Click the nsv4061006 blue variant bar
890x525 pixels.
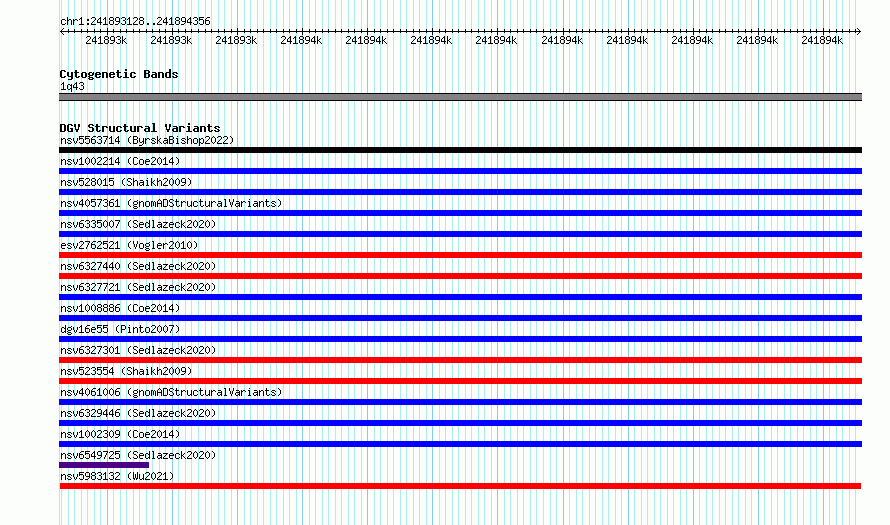pos(460,402)
